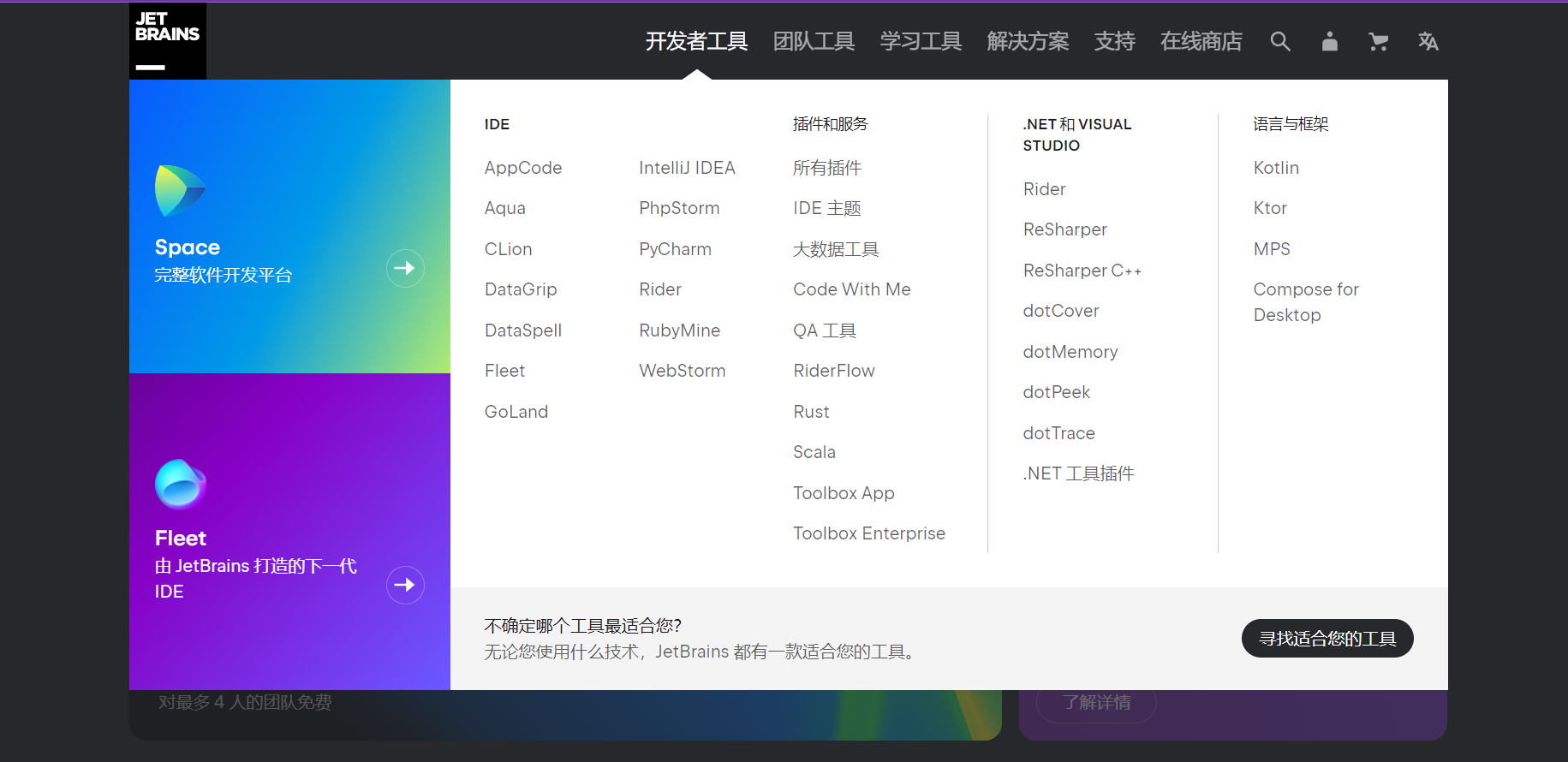The height and width of the screenshot is (762, 1568).
Task: Open the 在线商店 menu item
Action: (1201, 41)
